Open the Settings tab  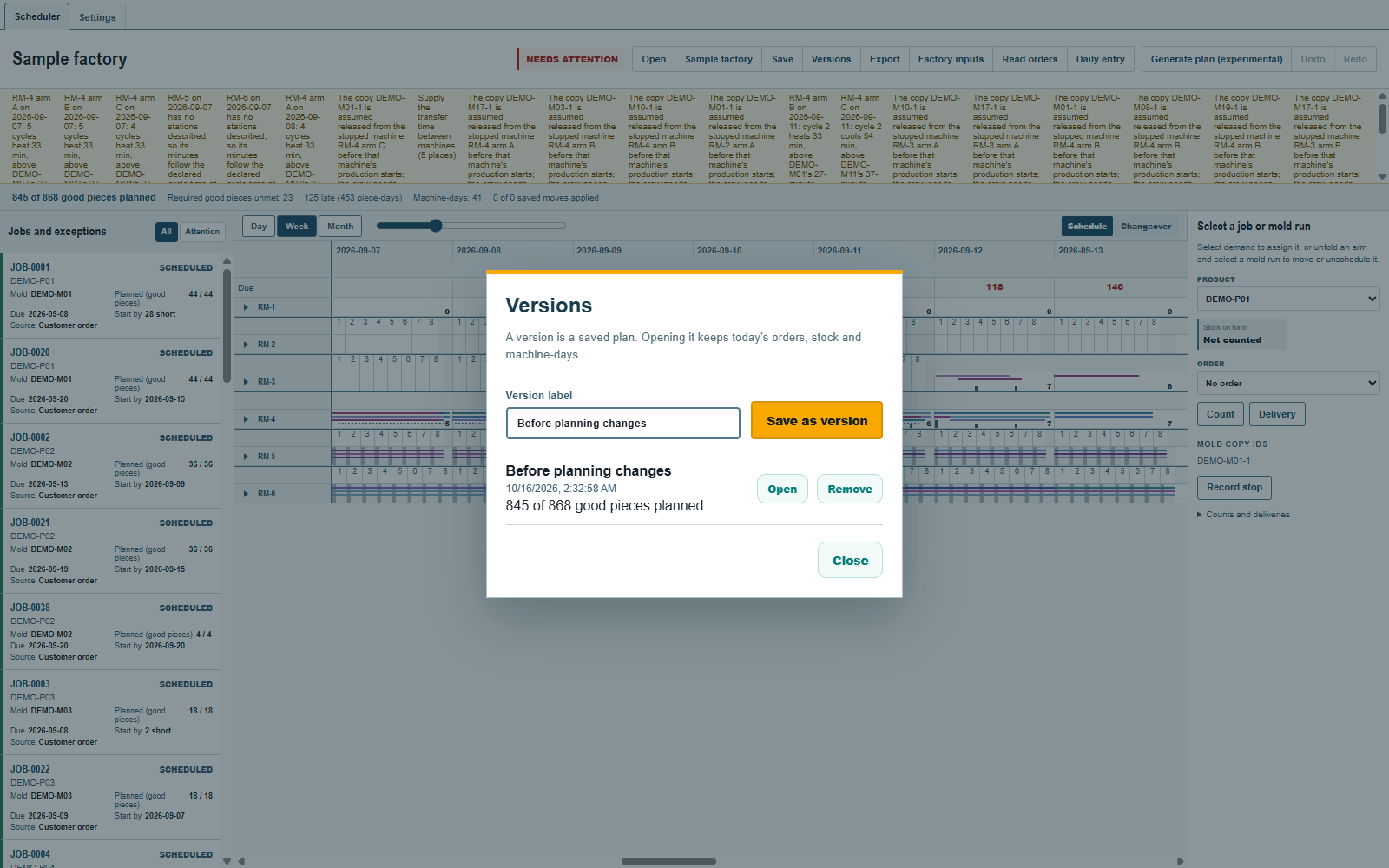(x=97, y=17)
